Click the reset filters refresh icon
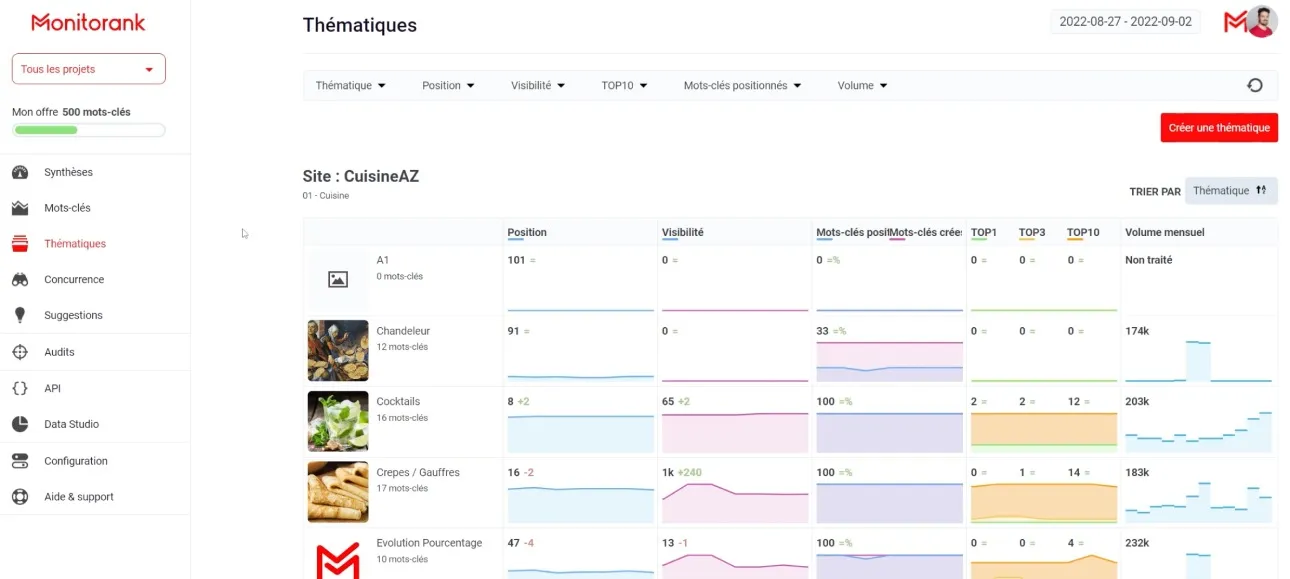The width and height of the screenshot is (1290, 579). coord(1255,86)
